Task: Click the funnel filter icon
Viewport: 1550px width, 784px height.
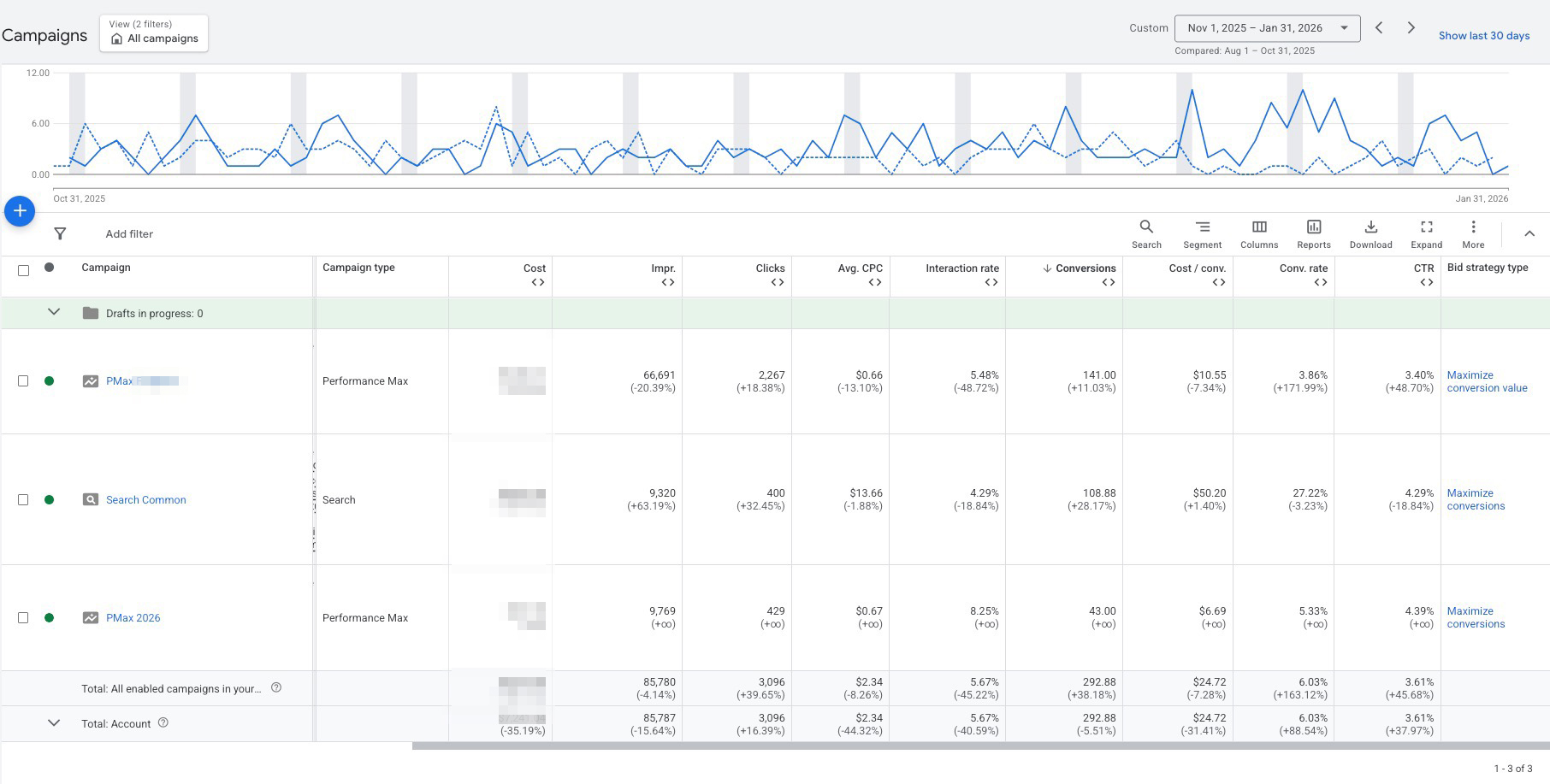Action: click(x=60, y=233)
